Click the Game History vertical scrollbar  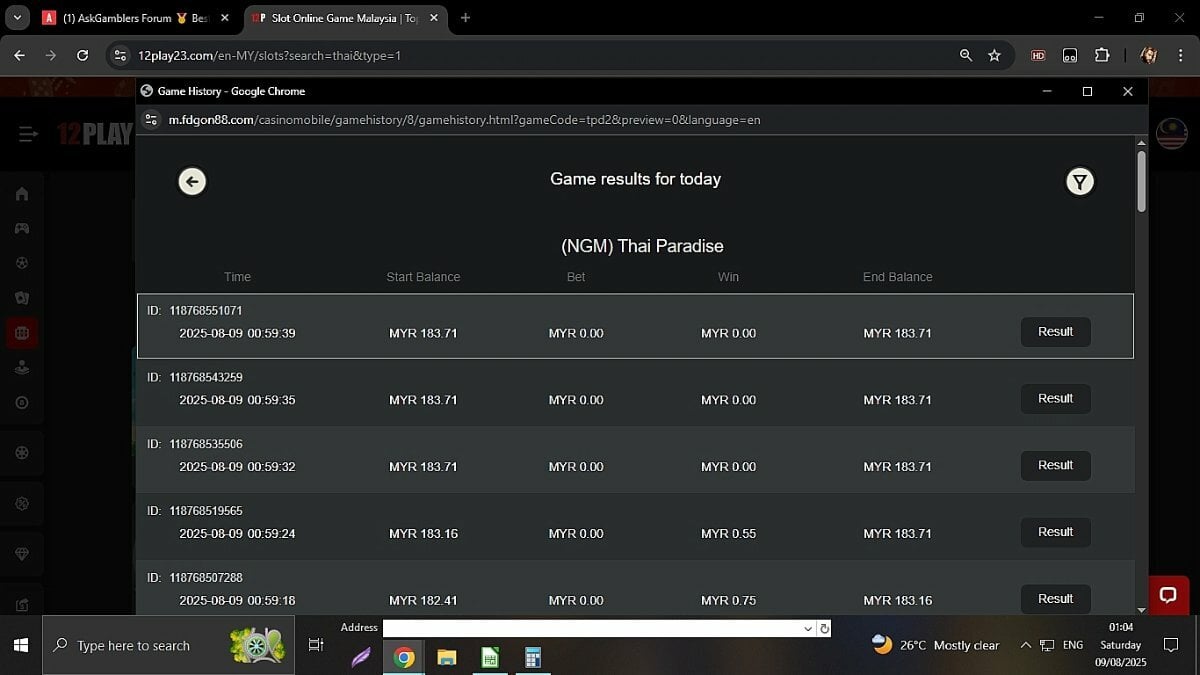[1141, 181]
